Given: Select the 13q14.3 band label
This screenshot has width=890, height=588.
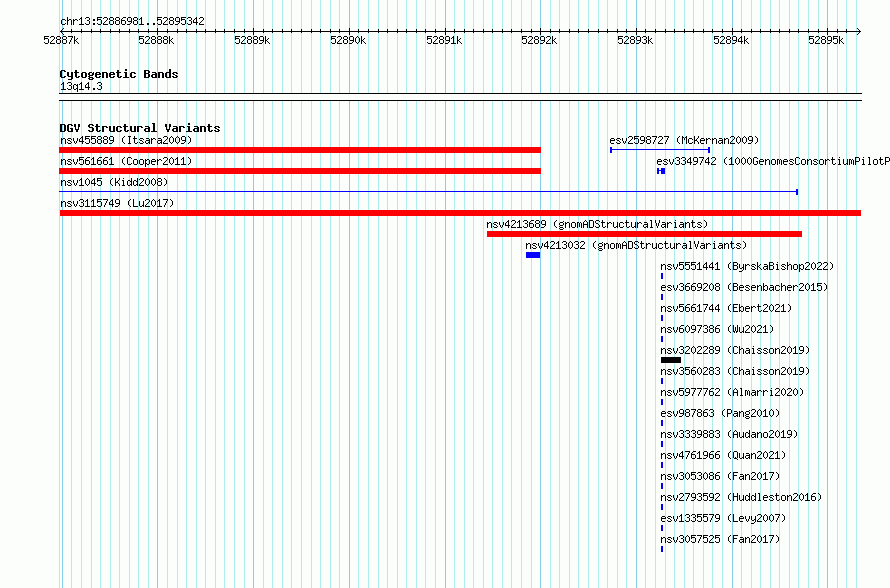Looking at the screenshot, I should [81, 86].
